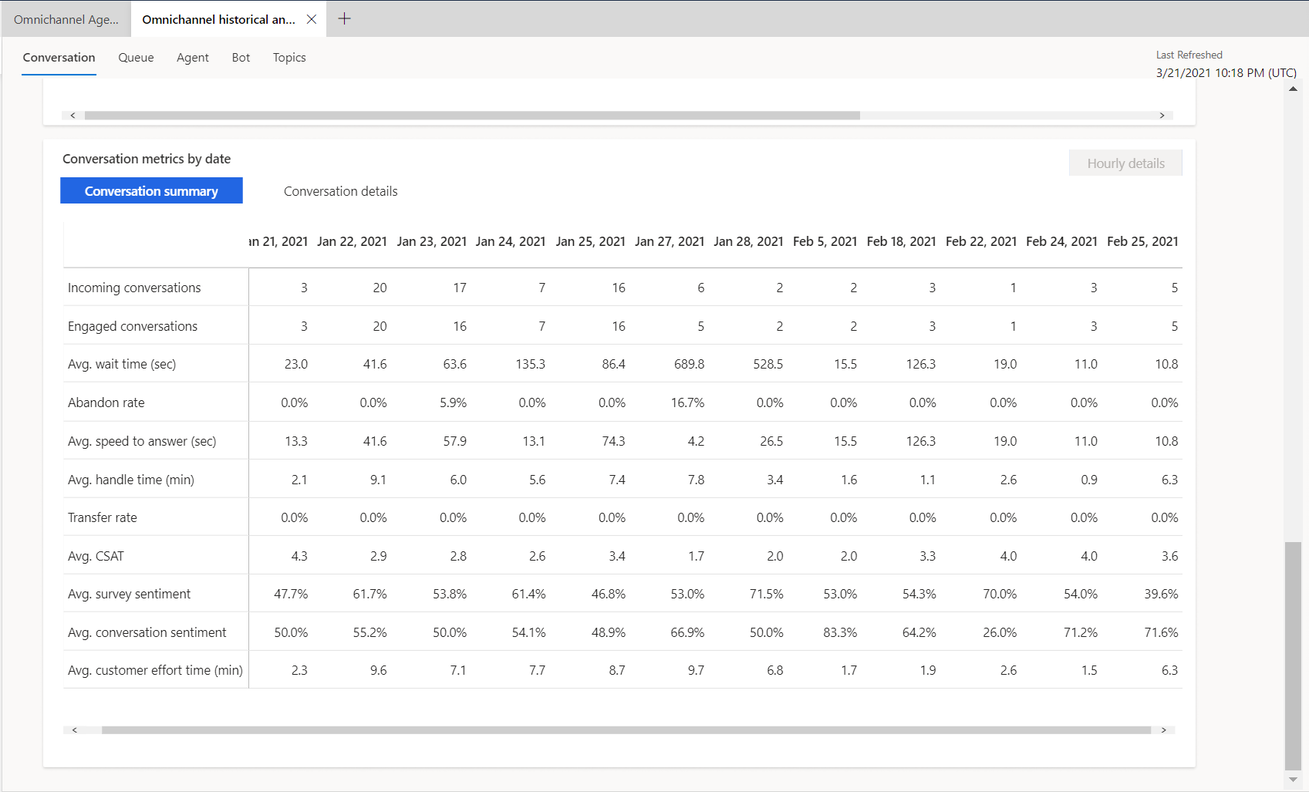Click the Conversation metrics by date heading
The height and width of the screenshot is (792, 1309).
(146, 159)
